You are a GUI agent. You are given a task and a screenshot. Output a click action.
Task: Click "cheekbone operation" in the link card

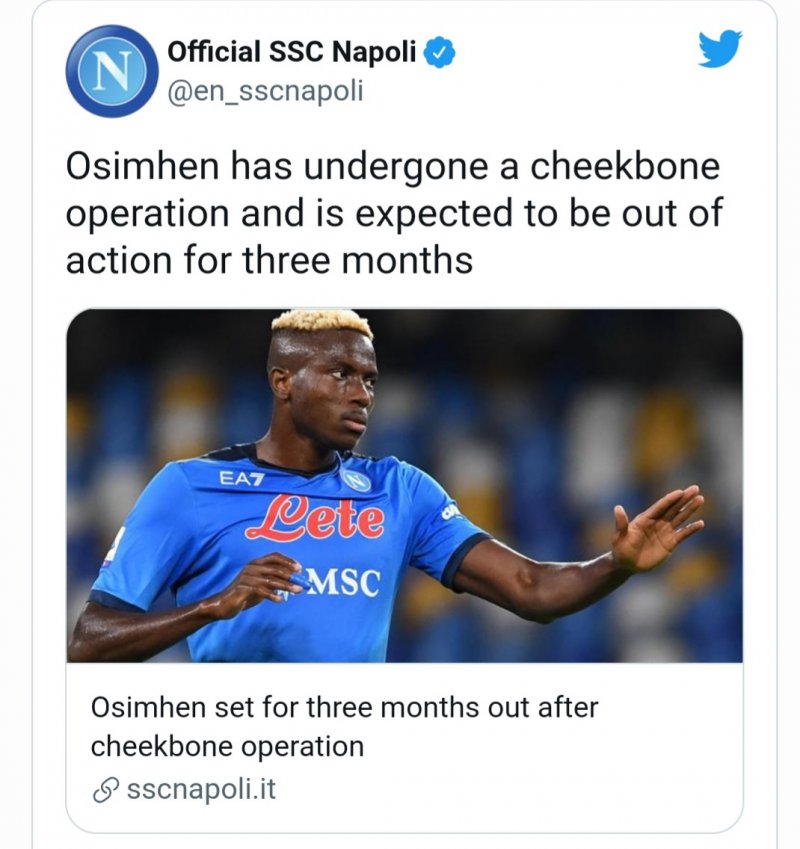[x=227, y=746]
